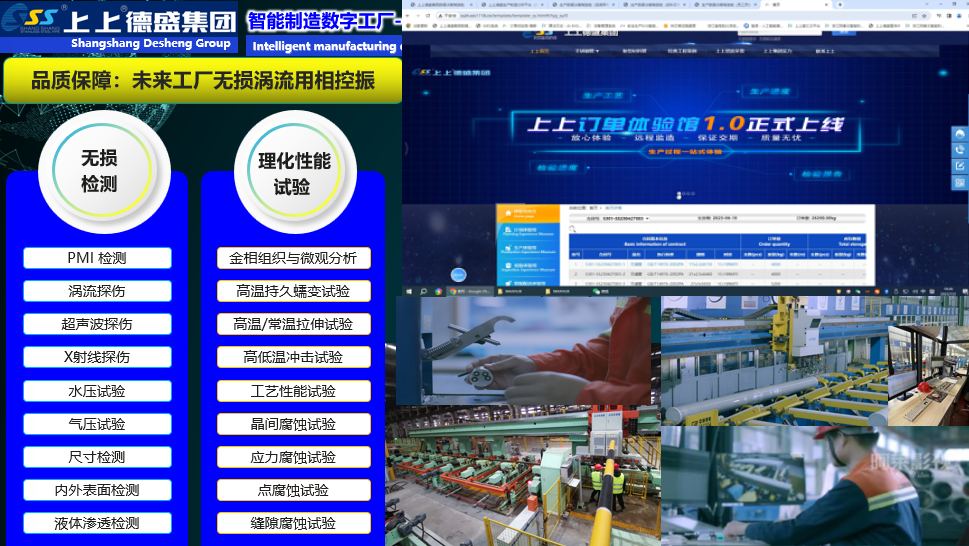Click the carousel indicator dots

click(x=685, y=194)
